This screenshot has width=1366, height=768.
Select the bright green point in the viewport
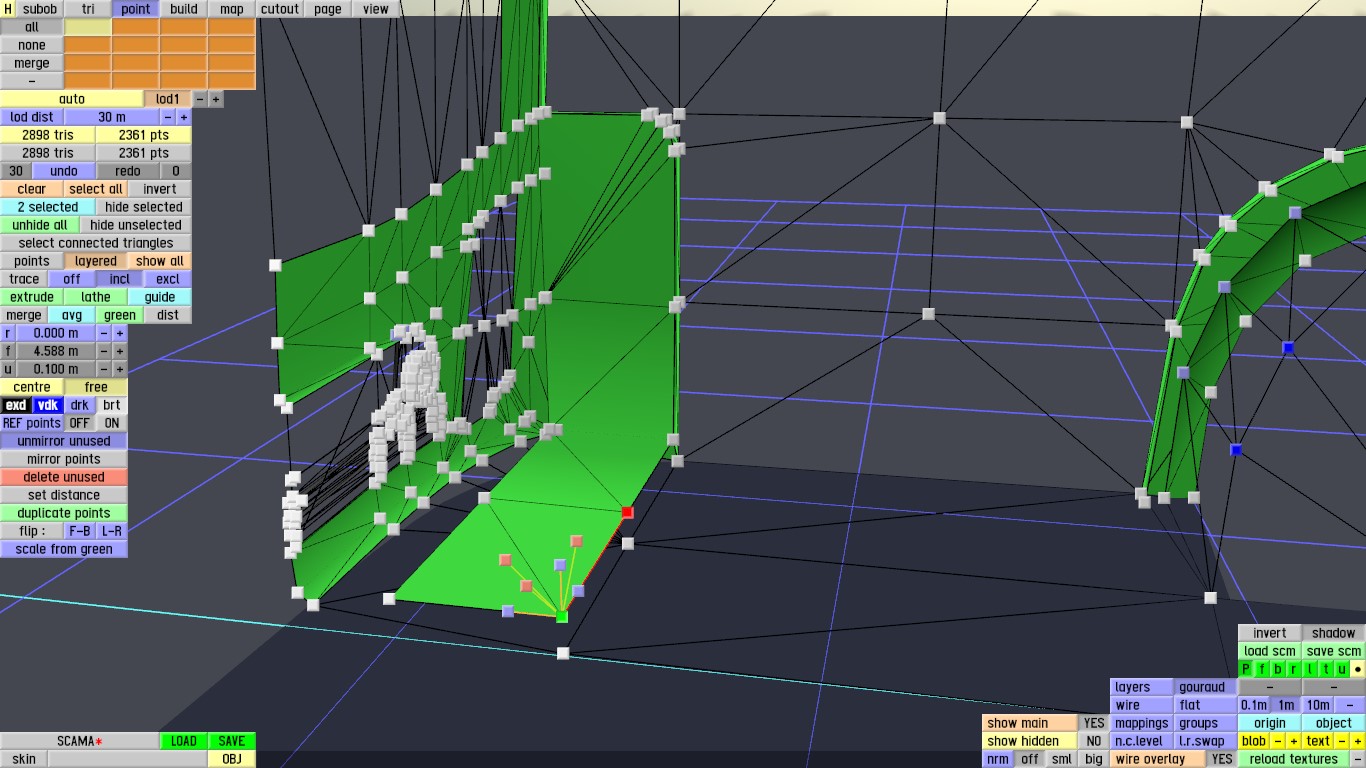click(x=562, y=617)
